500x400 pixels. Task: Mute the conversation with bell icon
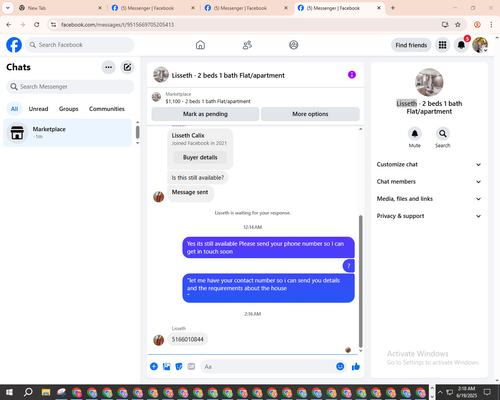tap(415, 134)
